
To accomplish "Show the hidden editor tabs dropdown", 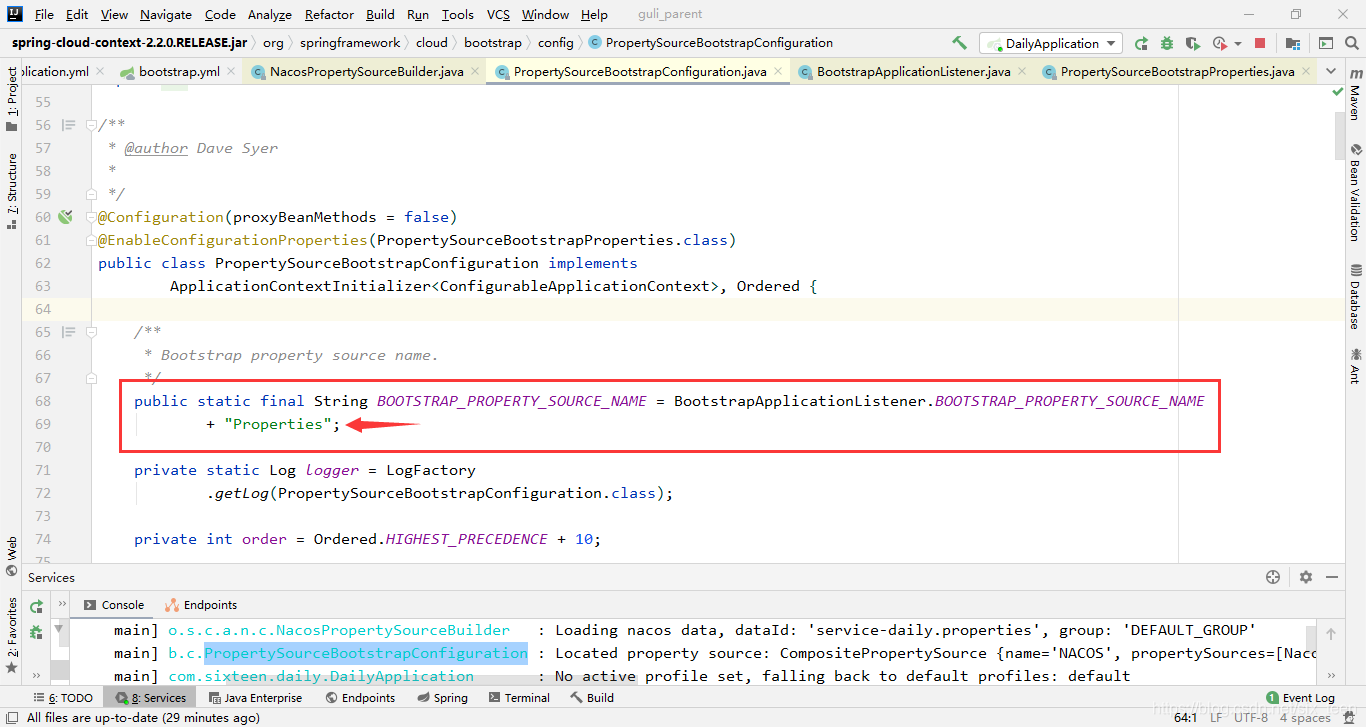I will tap(1329, 72).
